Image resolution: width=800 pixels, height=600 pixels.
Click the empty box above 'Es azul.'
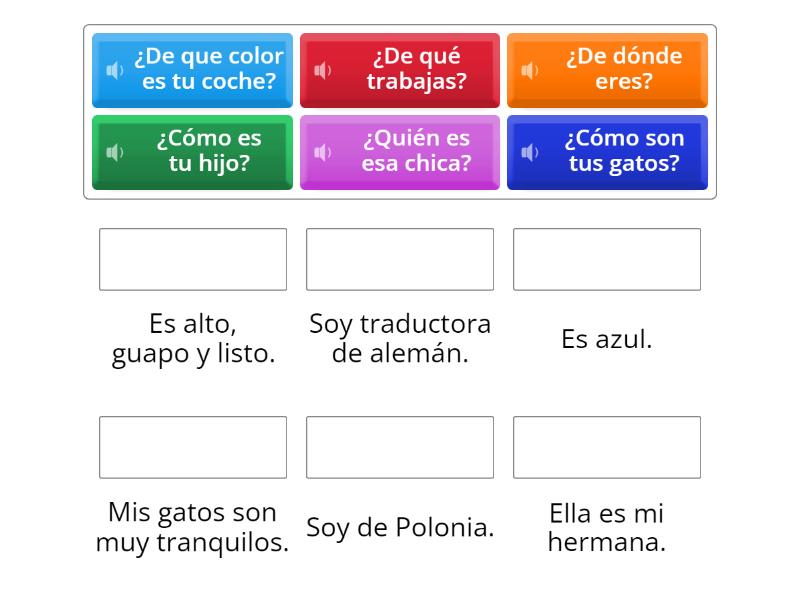pos(607,259)
